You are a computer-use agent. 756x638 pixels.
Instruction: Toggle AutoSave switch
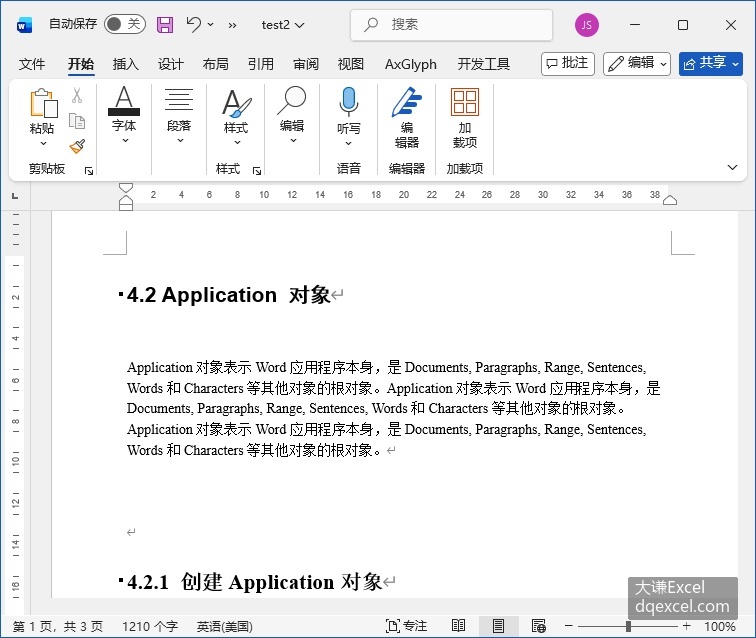pos(124,24)
